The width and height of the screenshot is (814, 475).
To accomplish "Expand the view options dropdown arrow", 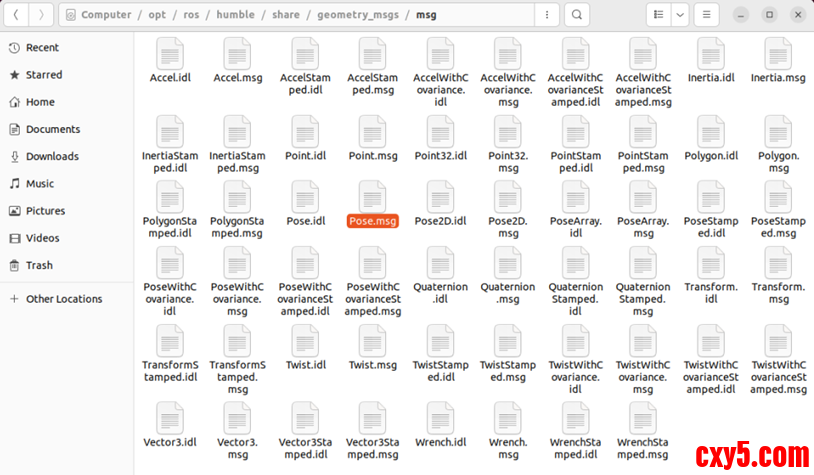I will (x=680, y=15).
